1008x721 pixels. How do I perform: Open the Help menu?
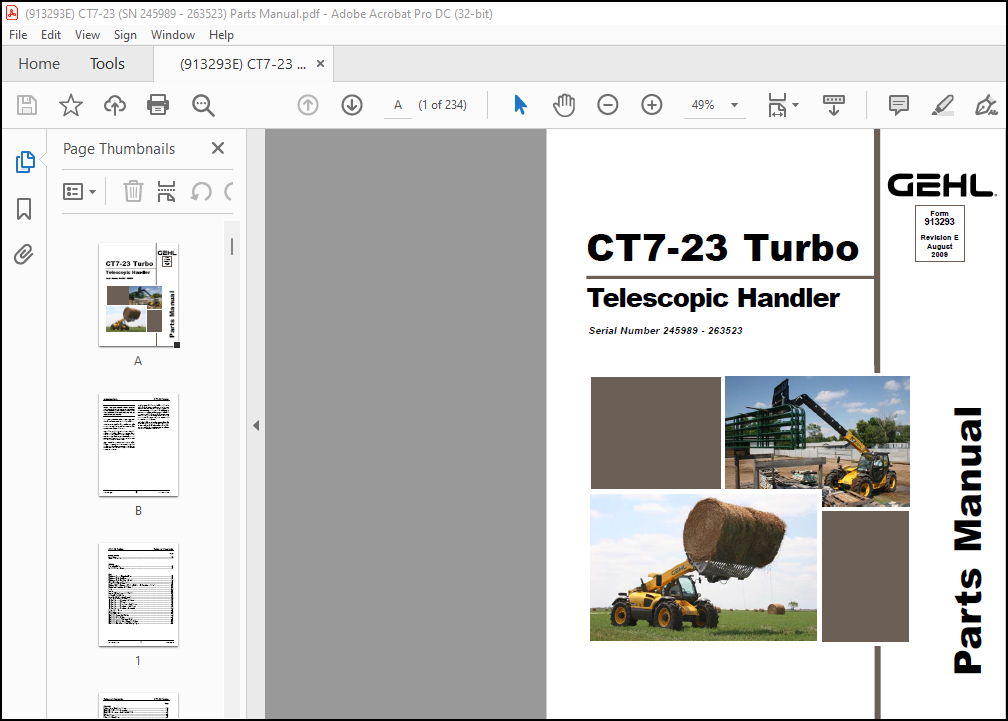click(221, 35)
